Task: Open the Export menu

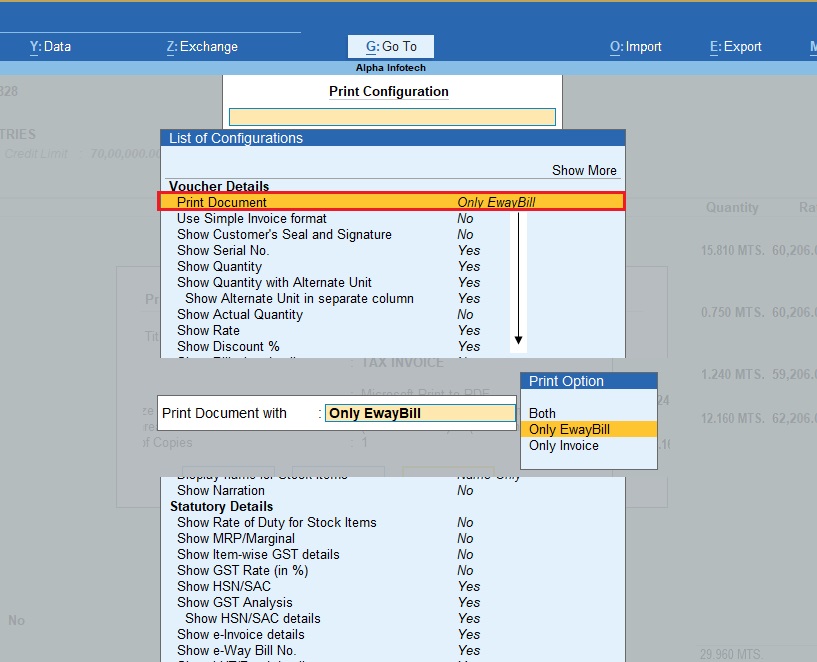Action: 735,46
